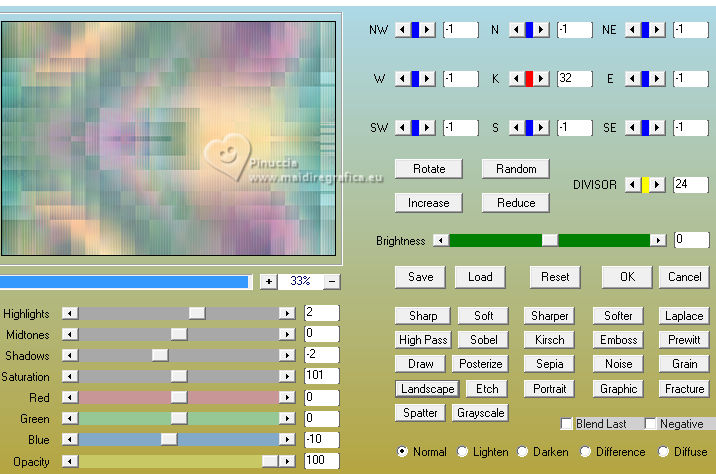This screenshot has height=474, width=716.
Task: Increase the E kernel value arrow
Action: [657, 79]
